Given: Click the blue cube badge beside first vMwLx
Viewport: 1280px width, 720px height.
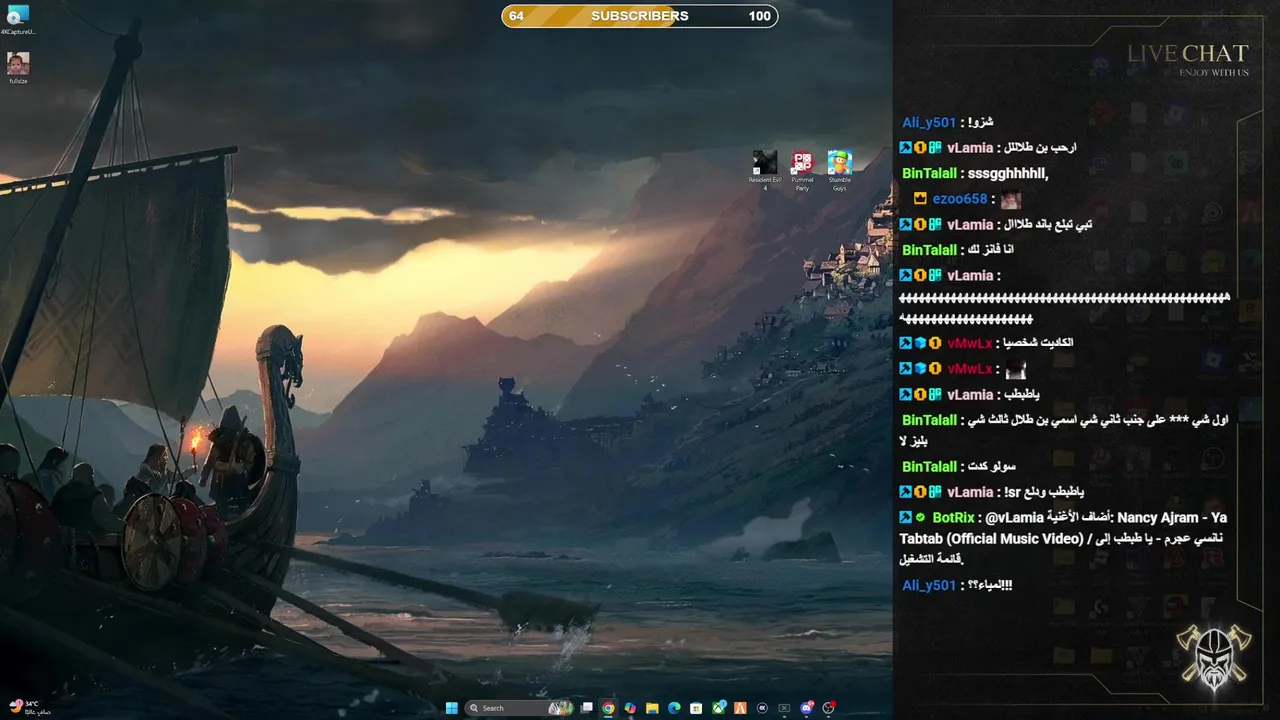Looking at the screenshot, I should [x=920, y=343].
